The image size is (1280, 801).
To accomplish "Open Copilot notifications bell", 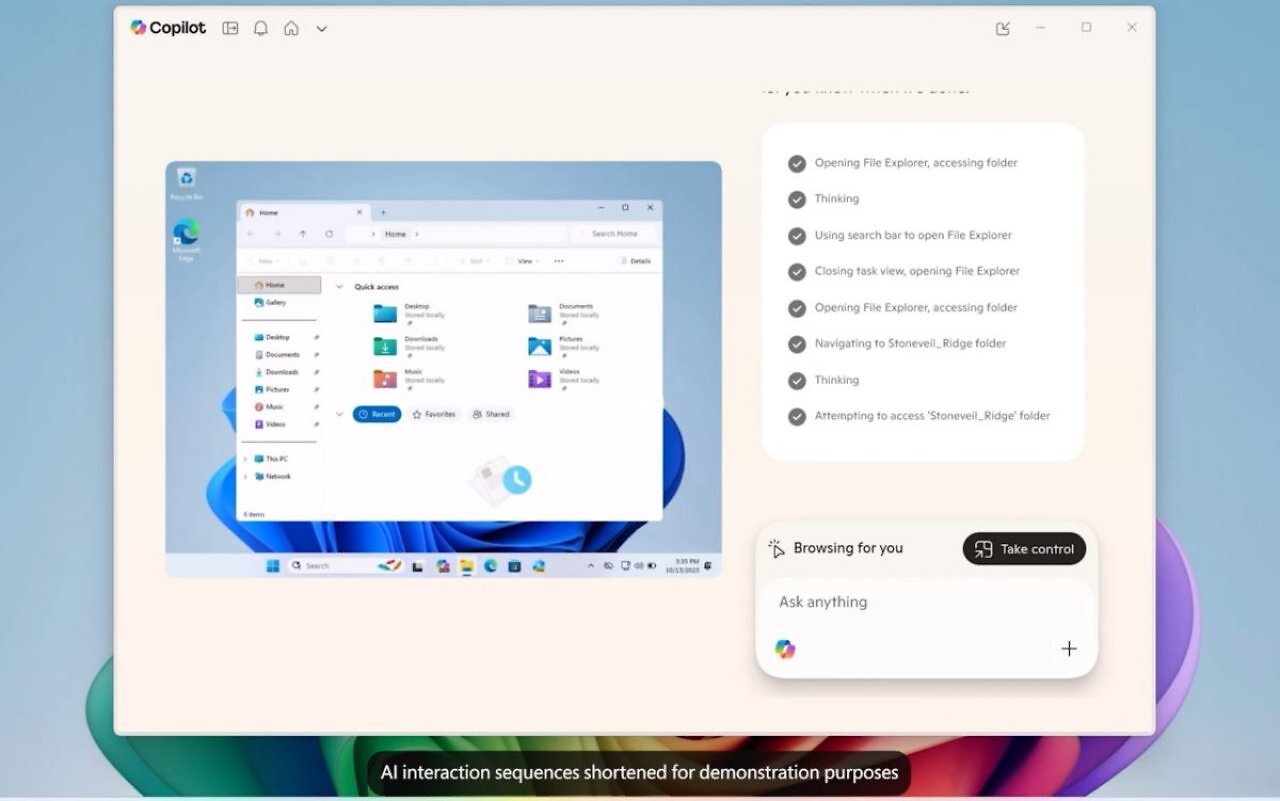I will (x=261, y=28).
